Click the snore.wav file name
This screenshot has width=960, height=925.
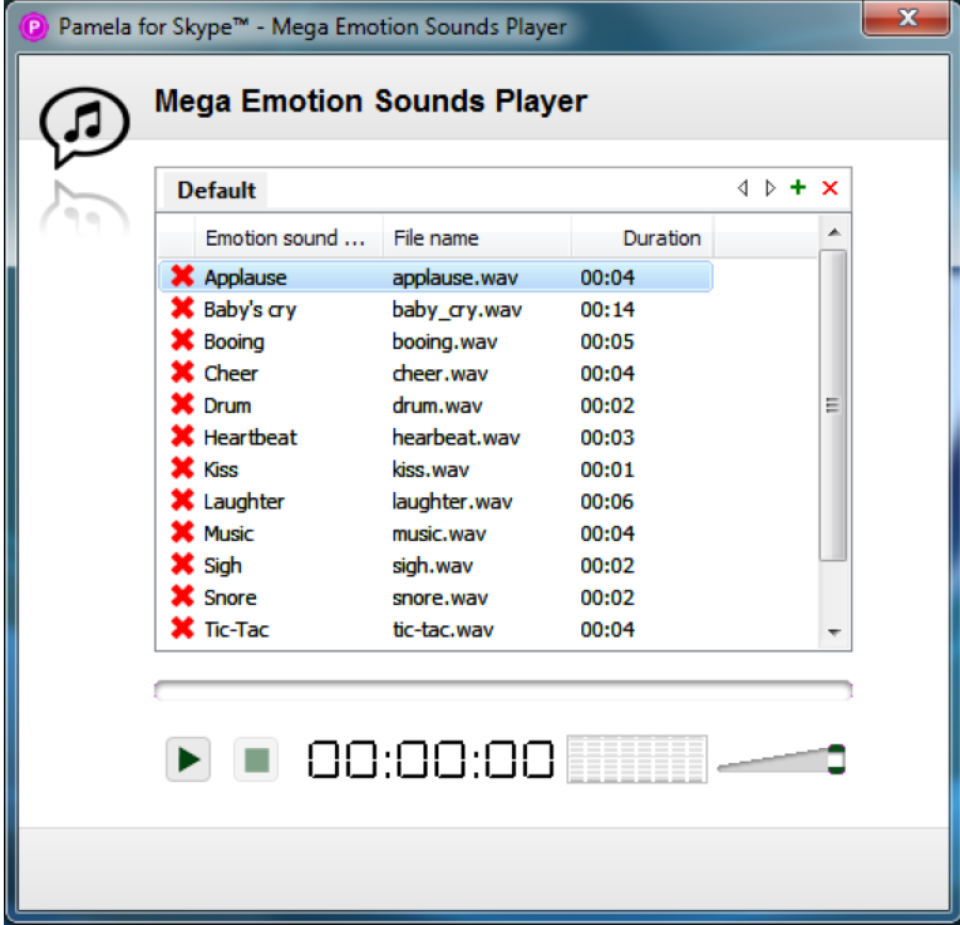[x=440, y=597]
